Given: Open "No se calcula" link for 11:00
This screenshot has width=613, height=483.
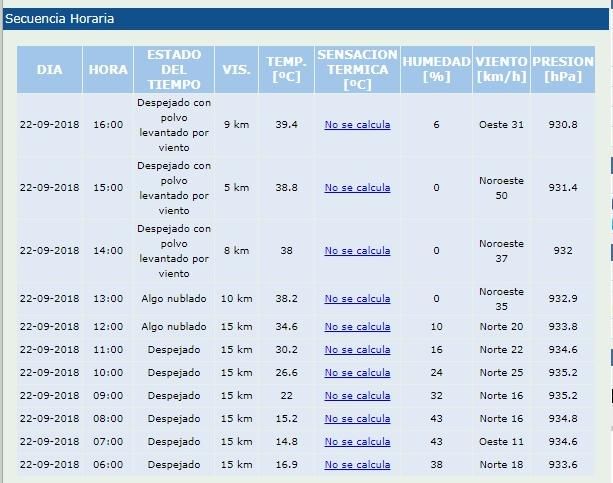Looking at the screenshot, I should point(357,349).
